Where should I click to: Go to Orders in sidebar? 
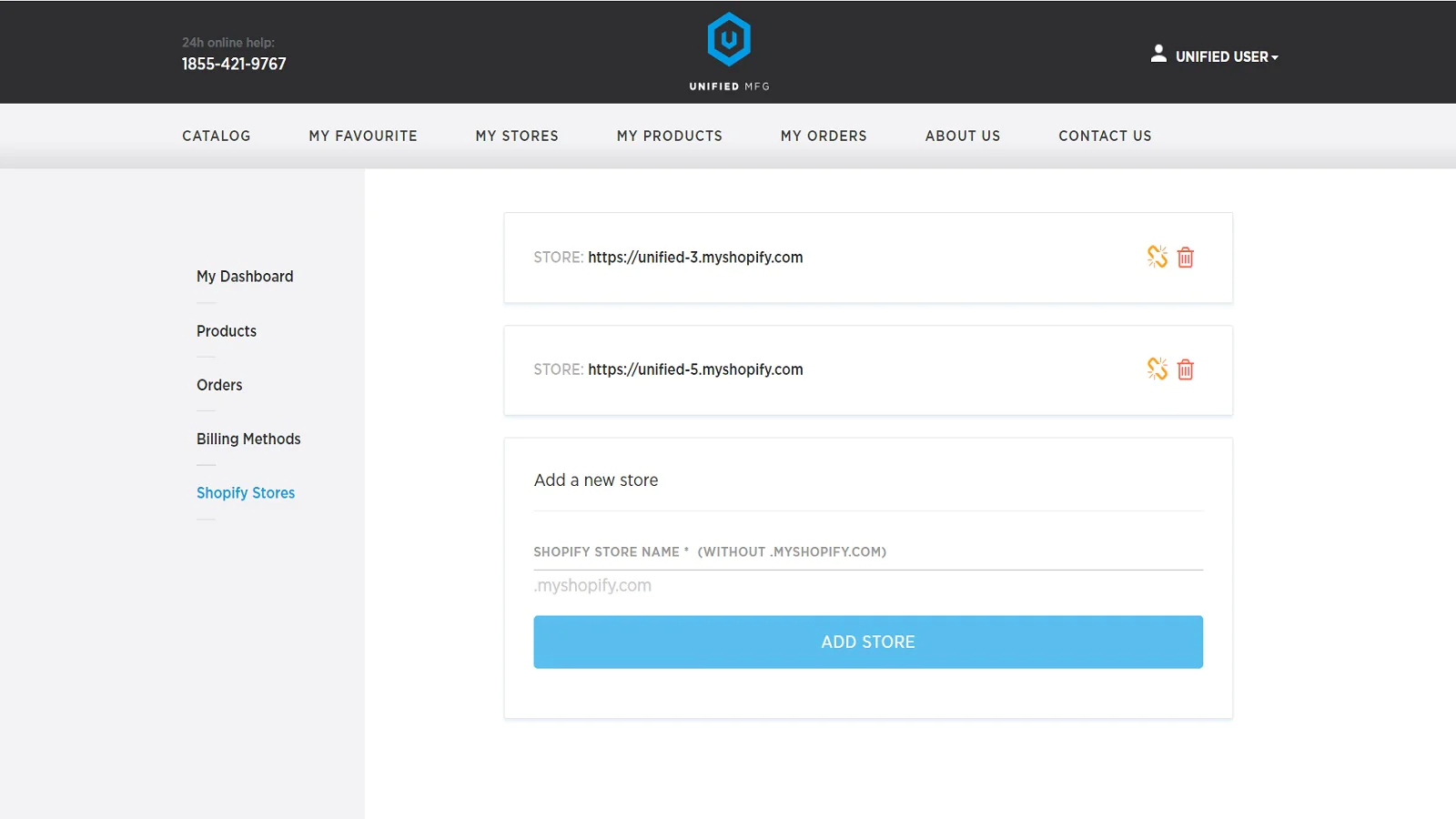click(219, 385)
